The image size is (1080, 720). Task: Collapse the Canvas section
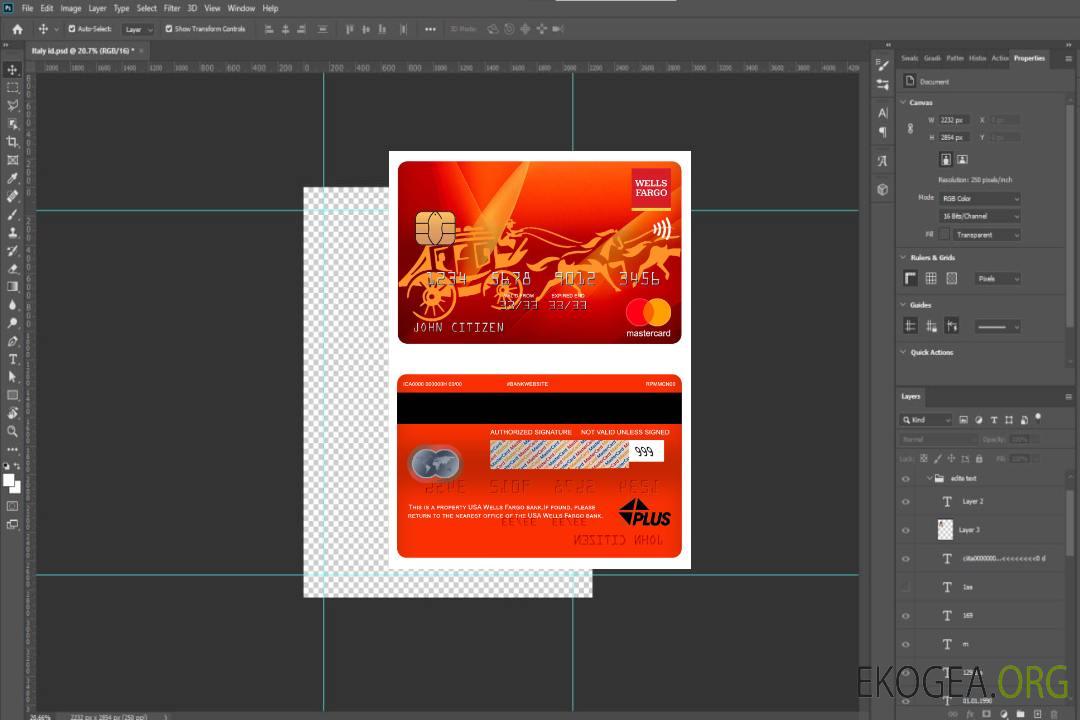[x=904, y=102]
